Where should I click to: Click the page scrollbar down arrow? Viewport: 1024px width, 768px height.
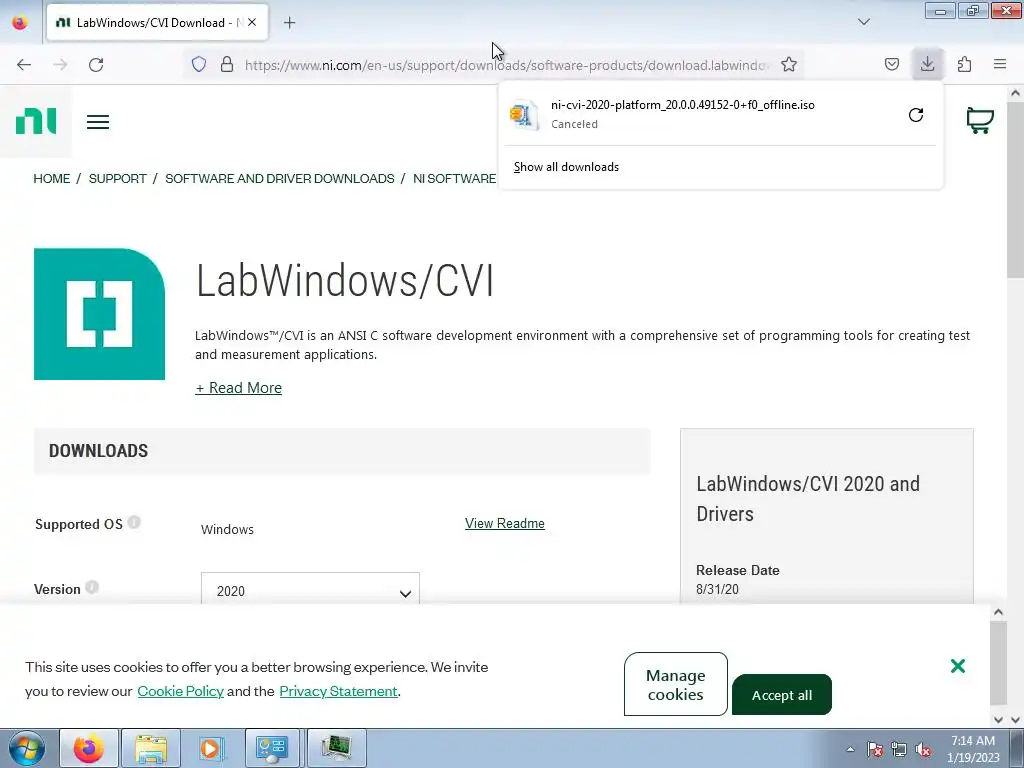coord(1015,720)
